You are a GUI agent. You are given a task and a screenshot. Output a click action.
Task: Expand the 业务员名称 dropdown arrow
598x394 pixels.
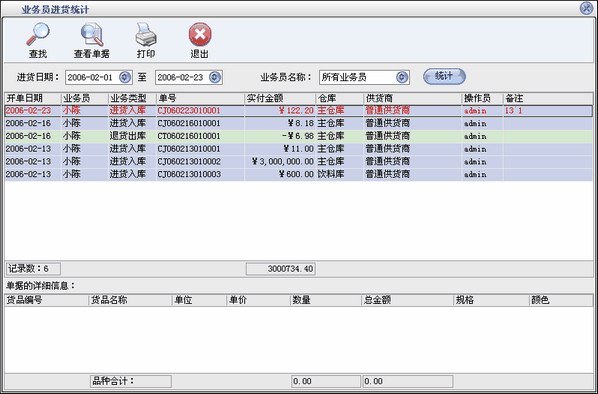[402, 77]
